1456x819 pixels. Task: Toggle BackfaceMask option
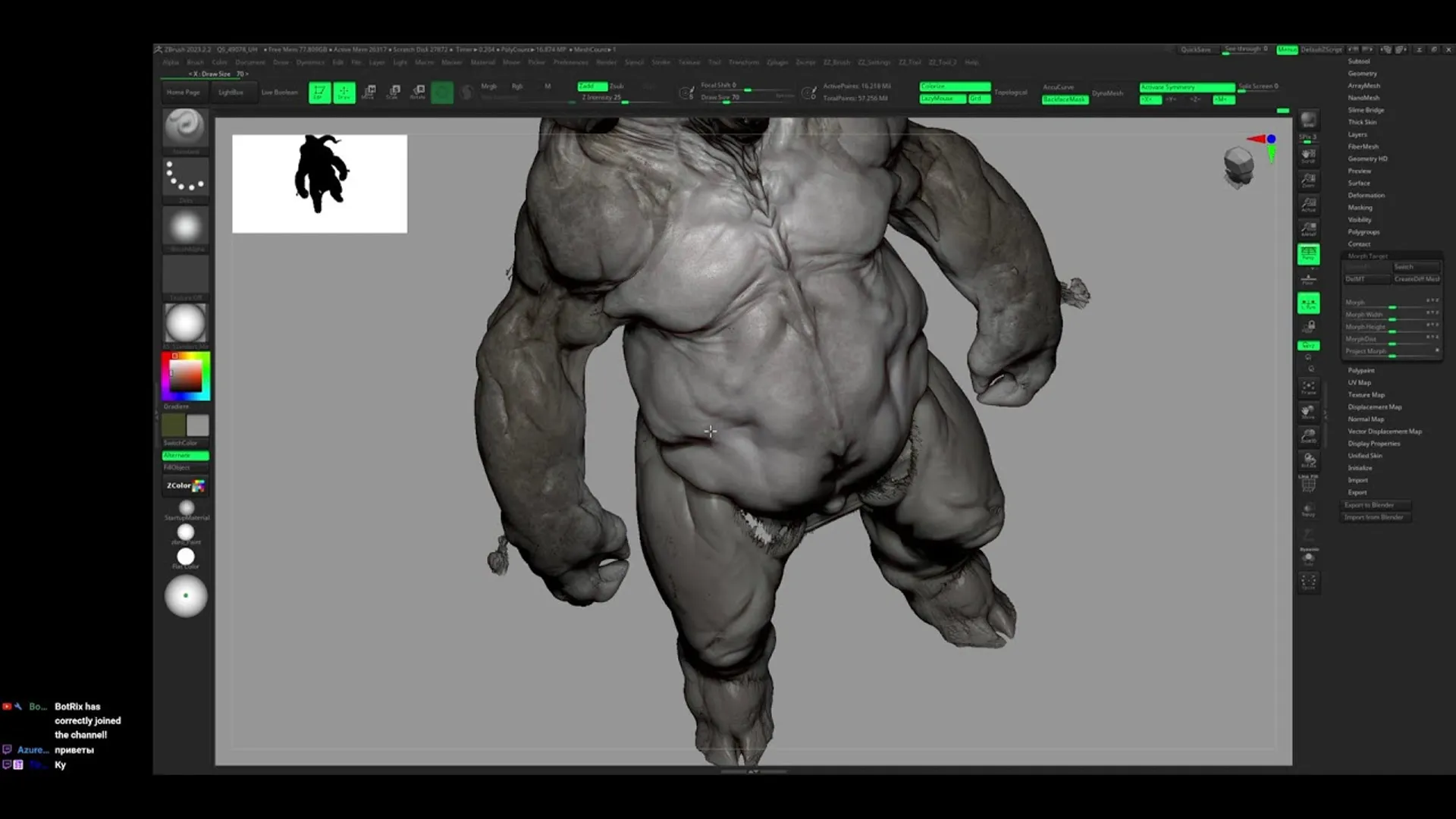[1065, 99]
